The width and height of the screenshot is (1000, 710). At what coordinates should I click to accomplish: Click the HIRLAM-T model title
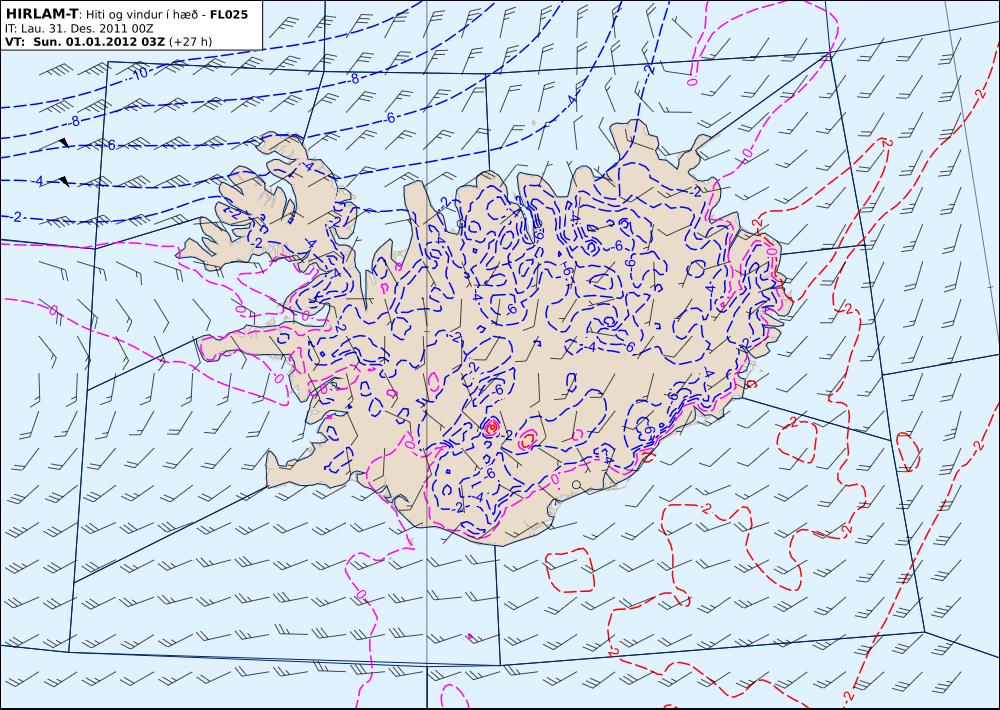(x=41, y=14)
